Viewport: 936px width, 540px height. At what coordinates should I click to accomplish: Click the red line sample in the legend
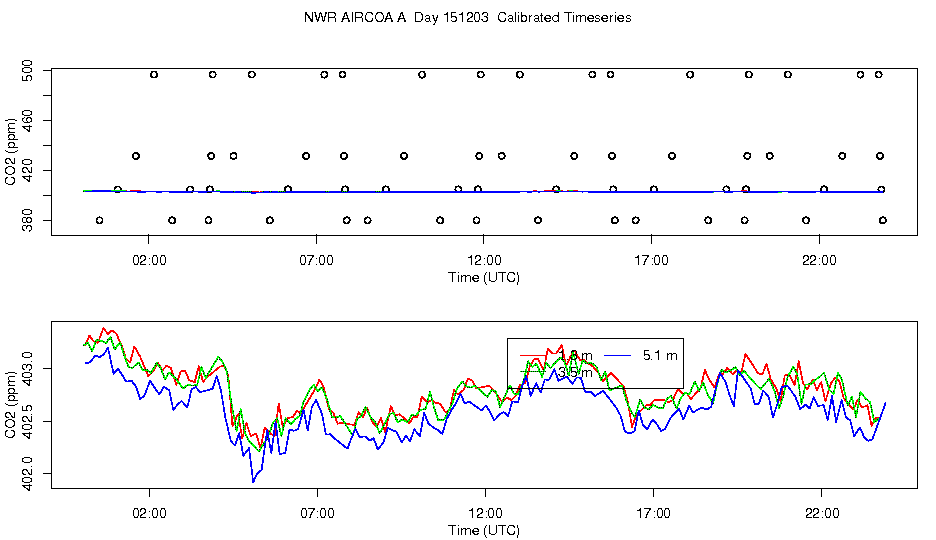pyautogui.click(x=534, y=356)
